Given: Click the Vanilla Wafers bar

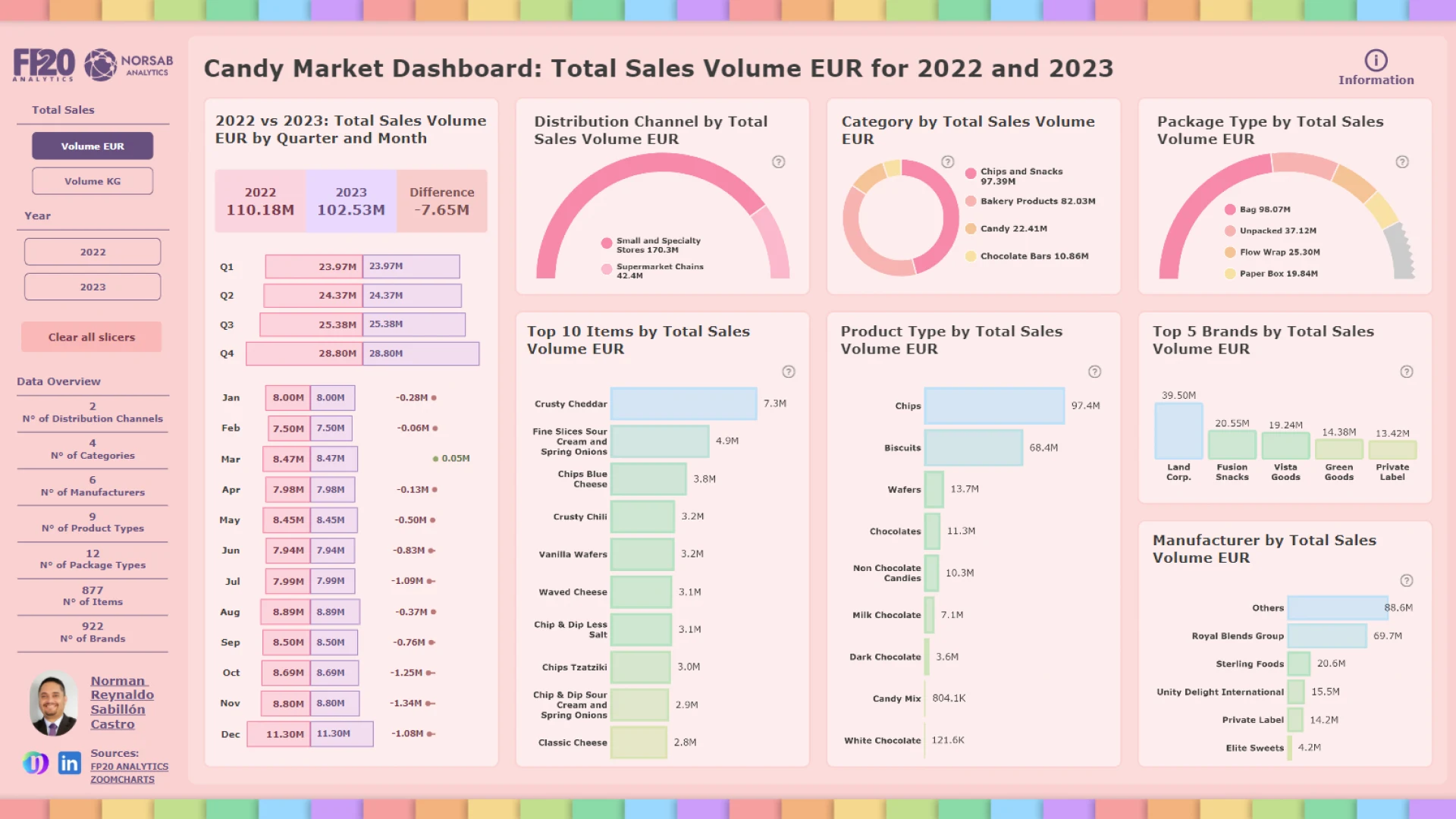Looking at the screenshot, I should pyautogui.click(x=642, y=554).
